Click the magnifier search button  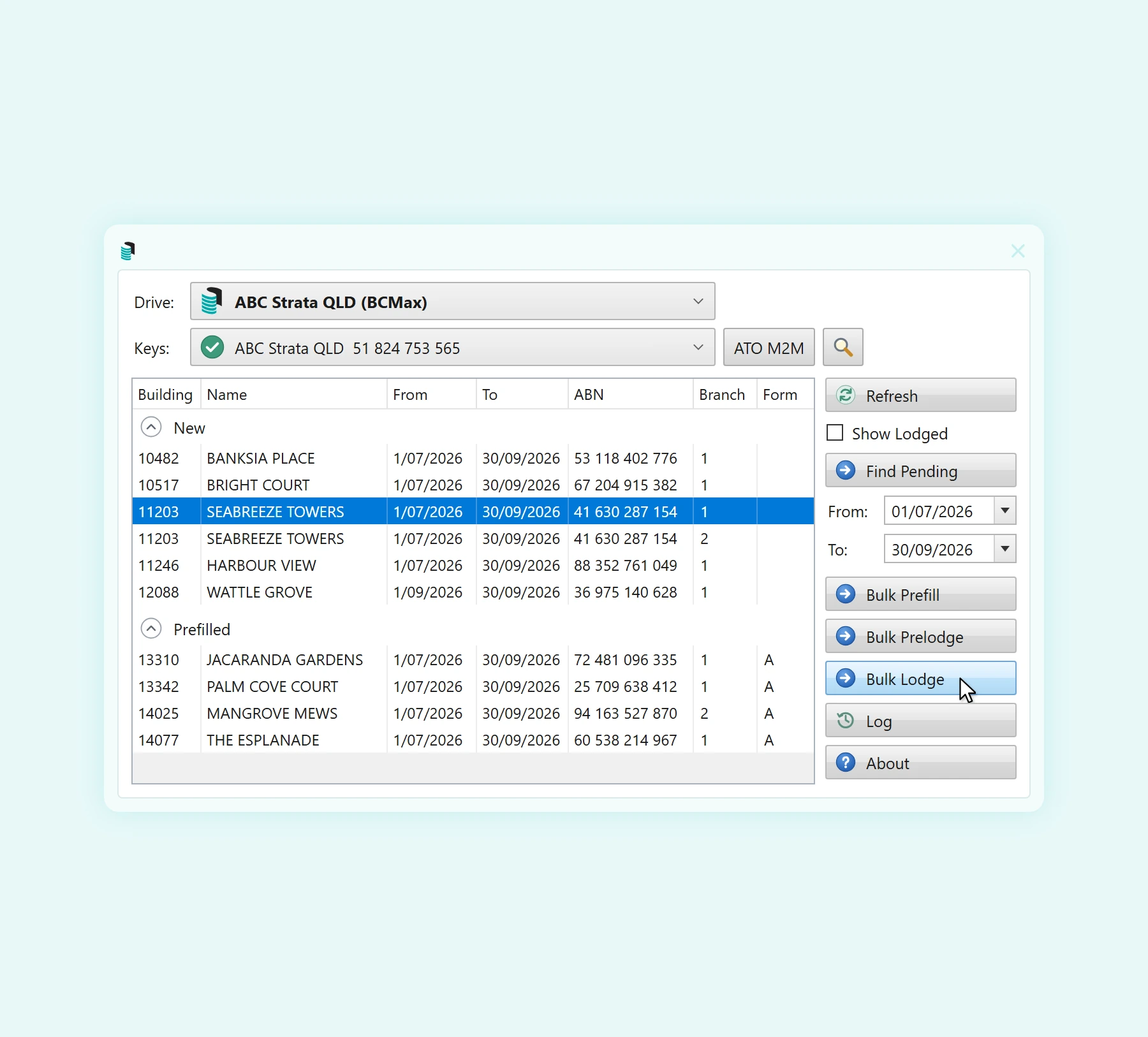point(843,347)
